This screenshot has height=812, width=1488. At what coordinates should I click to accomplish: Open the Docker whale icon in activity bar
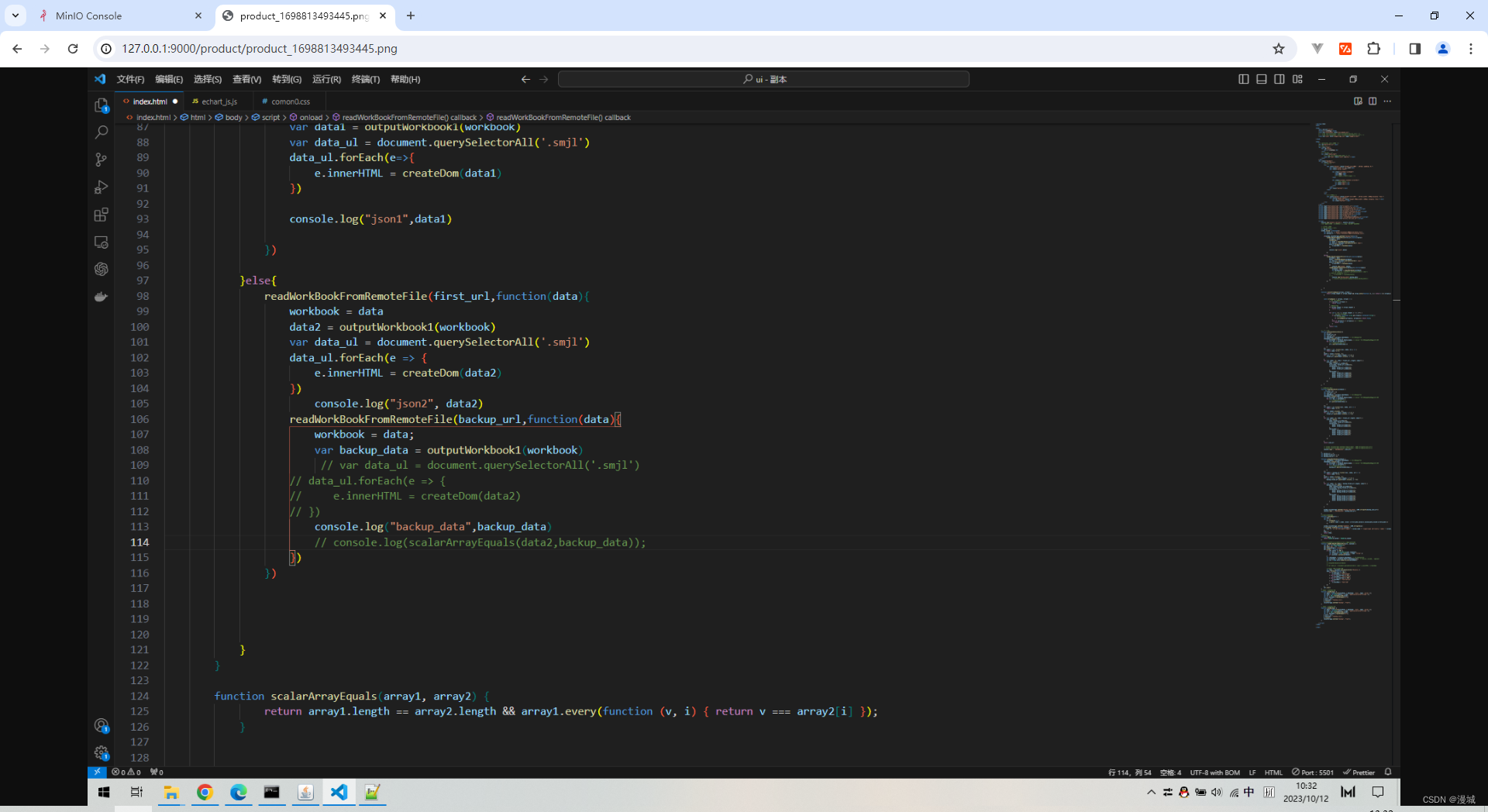point(101,296)
